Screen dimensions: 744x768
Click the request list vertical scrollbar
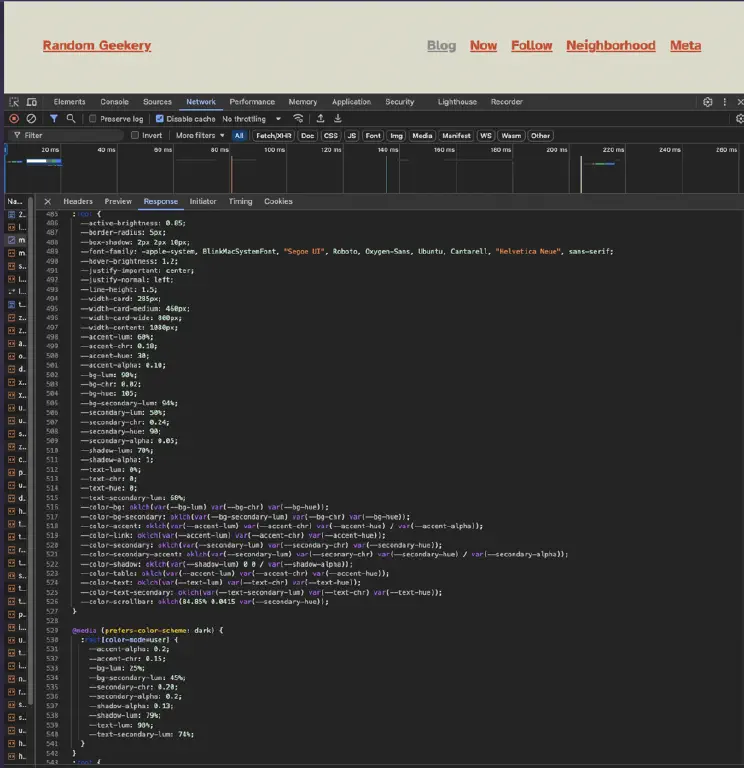31,451
